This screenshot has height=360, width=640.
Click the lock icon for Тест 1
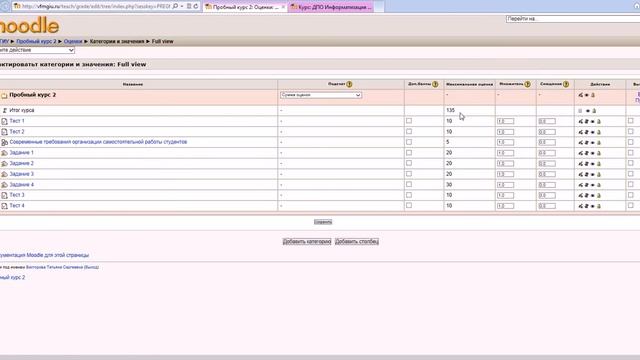point(599,121)
